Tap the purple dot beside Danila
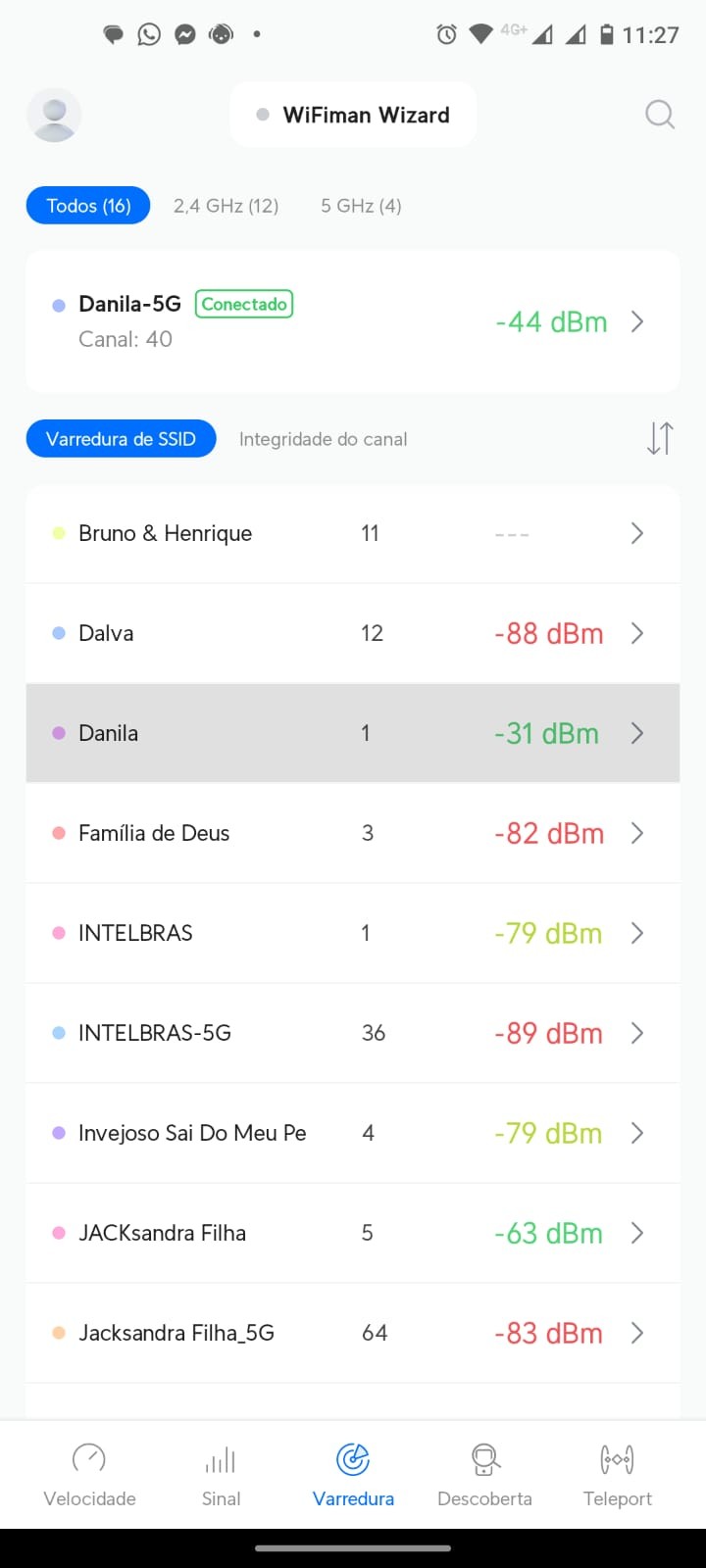Image resolution: width=706 pixels, height=1568 pixels. [59, 733]
